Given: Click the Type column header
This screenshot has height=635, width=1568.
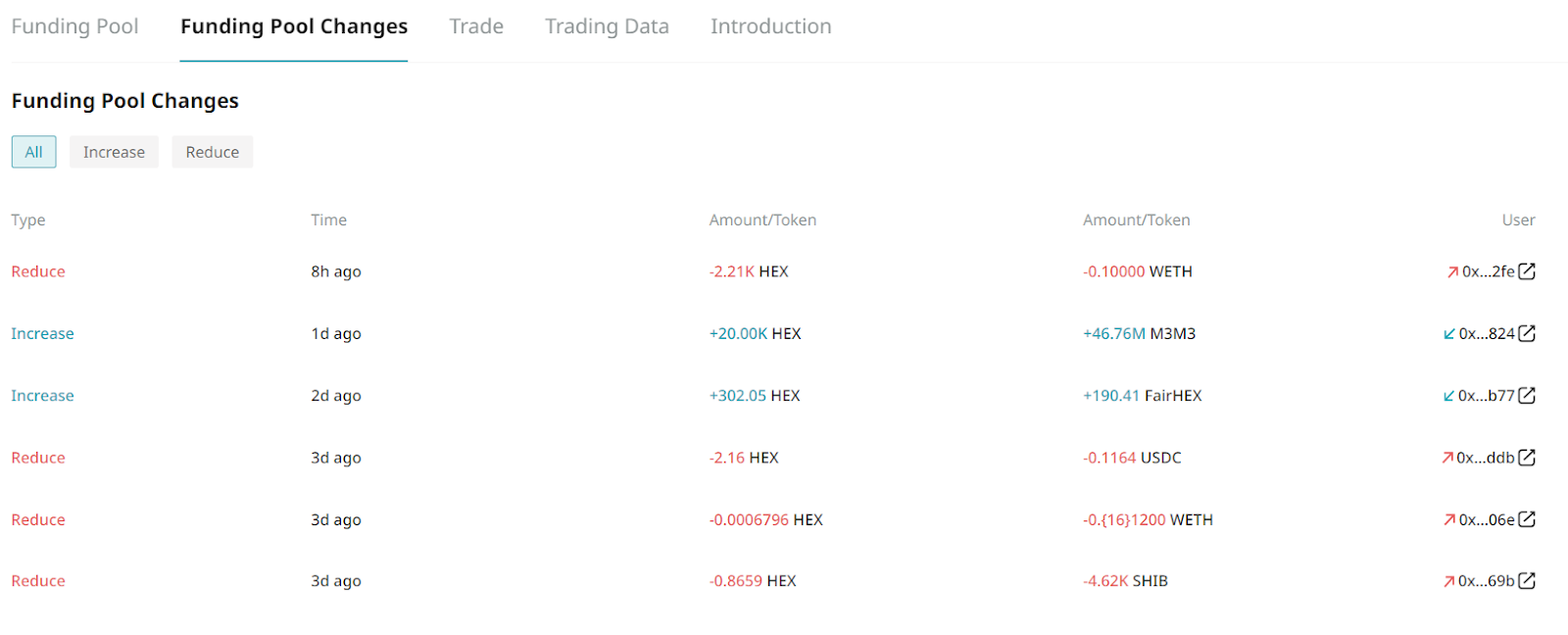Looking at the screenshot, I should 28,220.
